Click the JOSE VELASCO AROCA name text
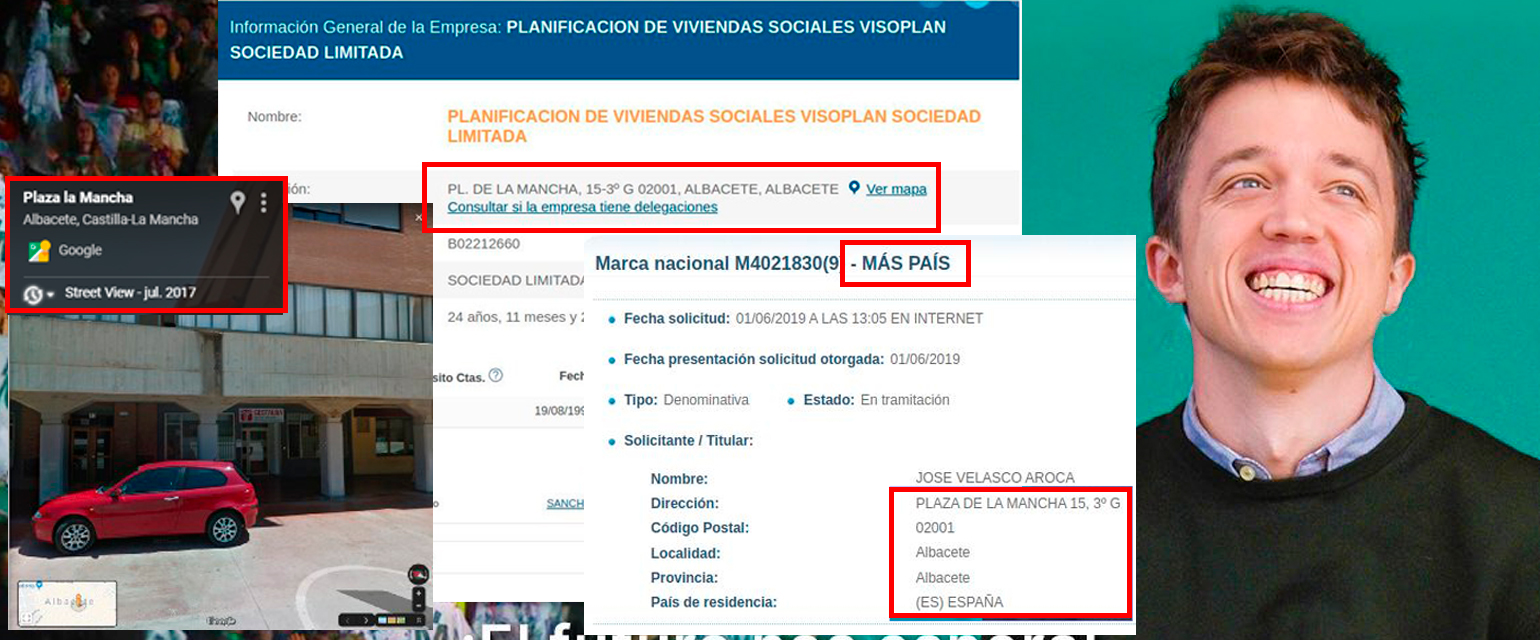Screen dimensions: 1540x640 [995, 478]
